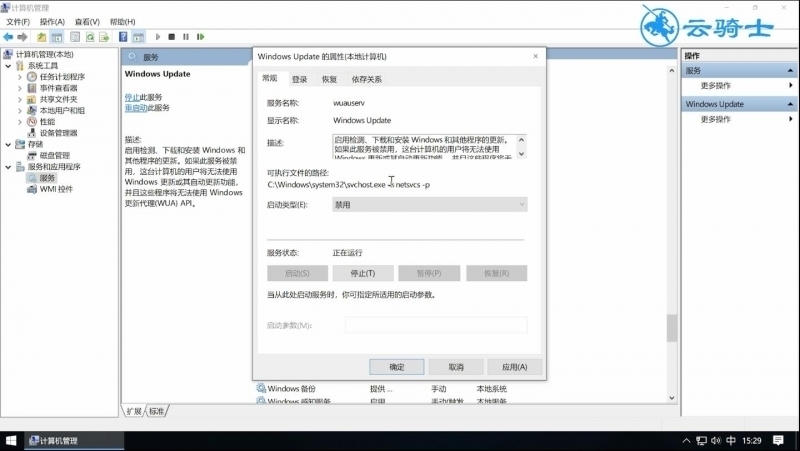Toggle Show/Hide Console Tree toolbar icon
Screen dimensions: 800x451
(57, 37)
